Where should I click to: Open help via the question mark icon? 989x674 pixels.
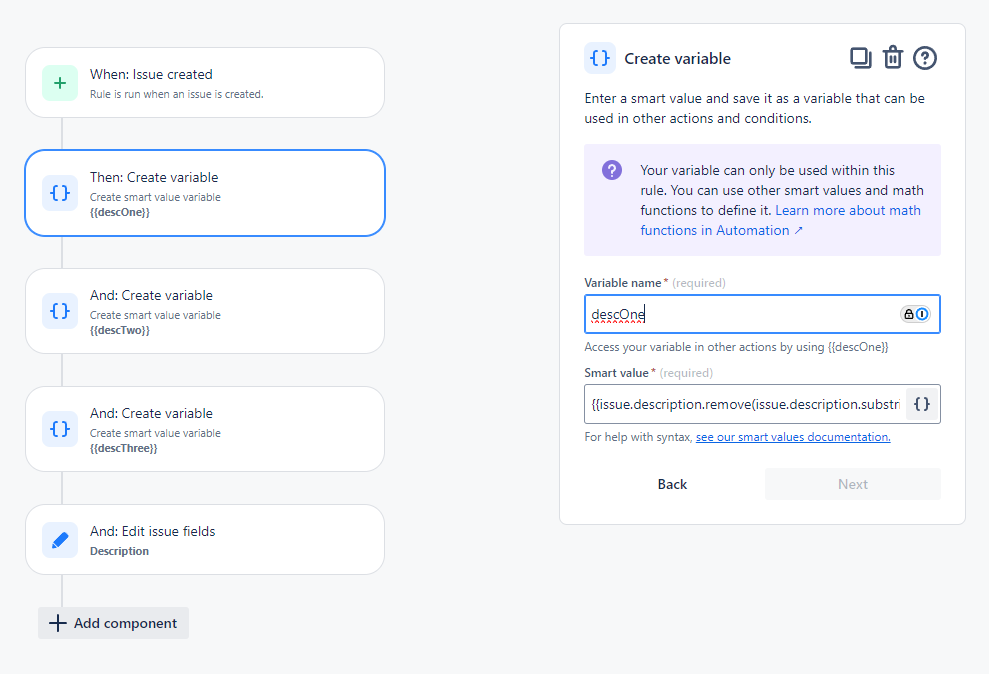[x=925, y=58]
